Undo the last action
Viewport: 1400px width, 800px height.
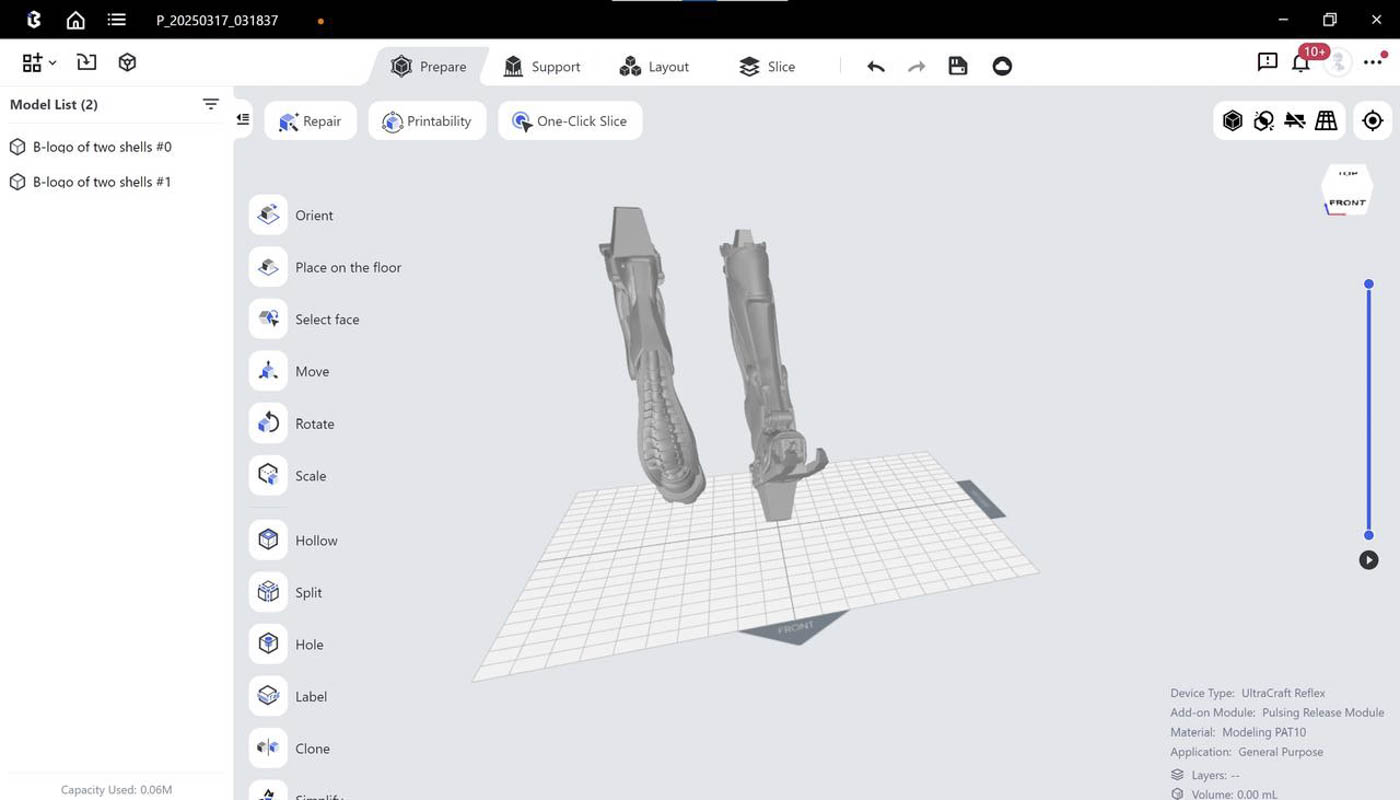pos(876,66)
